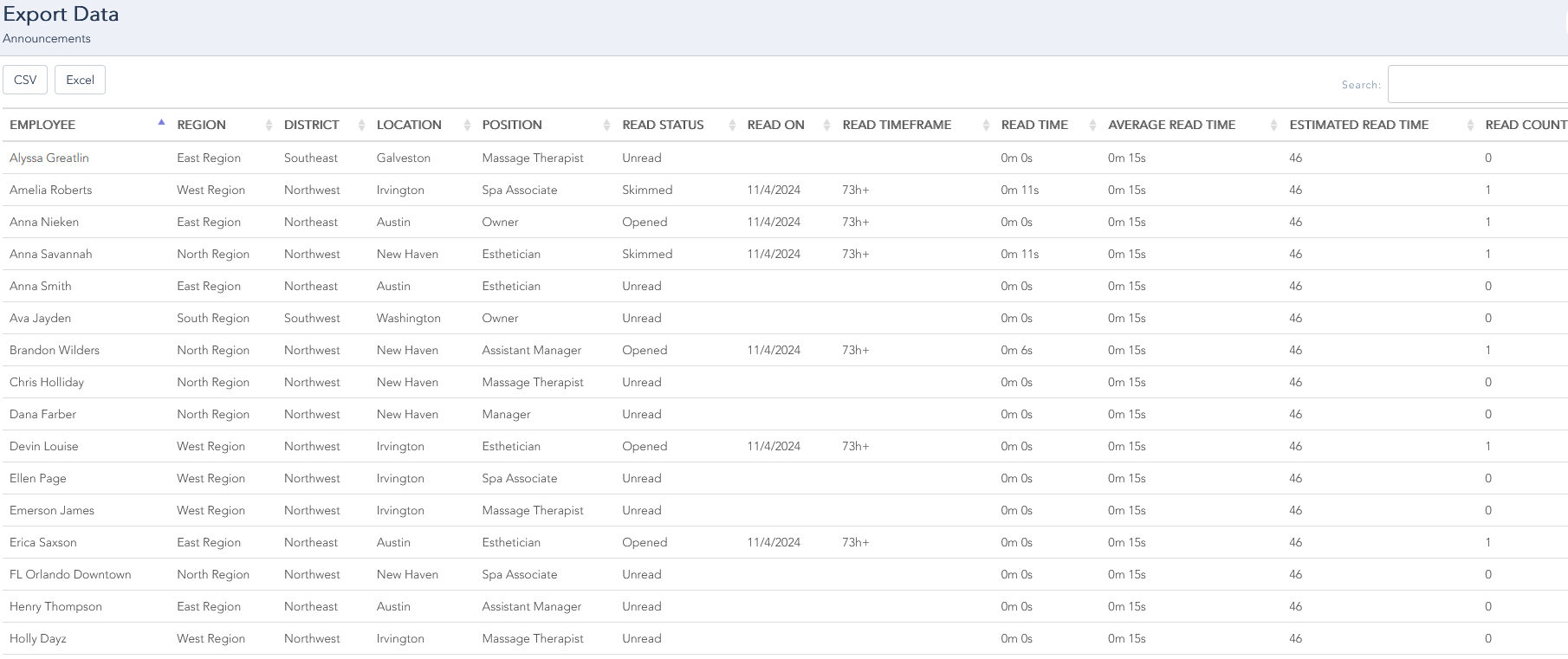The height and width of the screenshot is (659, 1568).
Task: Click the Estimated Read Time sort icon
Action: click(x=1470, y=126)
